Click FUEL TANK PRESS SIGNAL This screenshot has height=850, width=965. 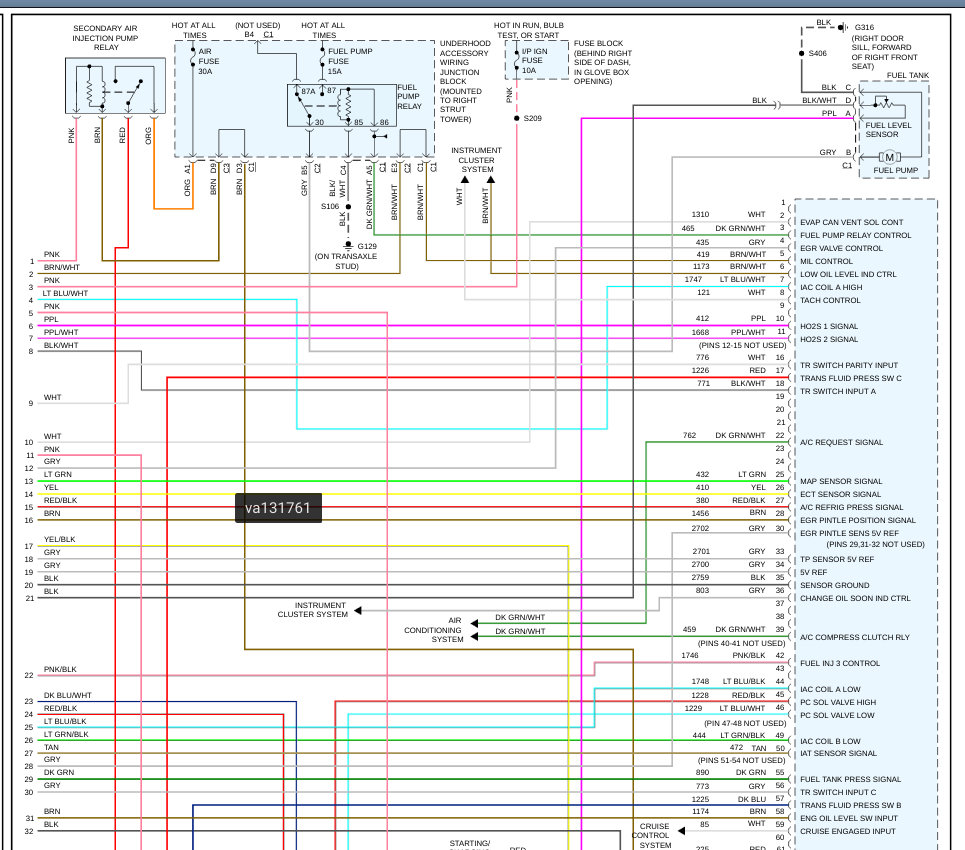[x=850, y=779]
